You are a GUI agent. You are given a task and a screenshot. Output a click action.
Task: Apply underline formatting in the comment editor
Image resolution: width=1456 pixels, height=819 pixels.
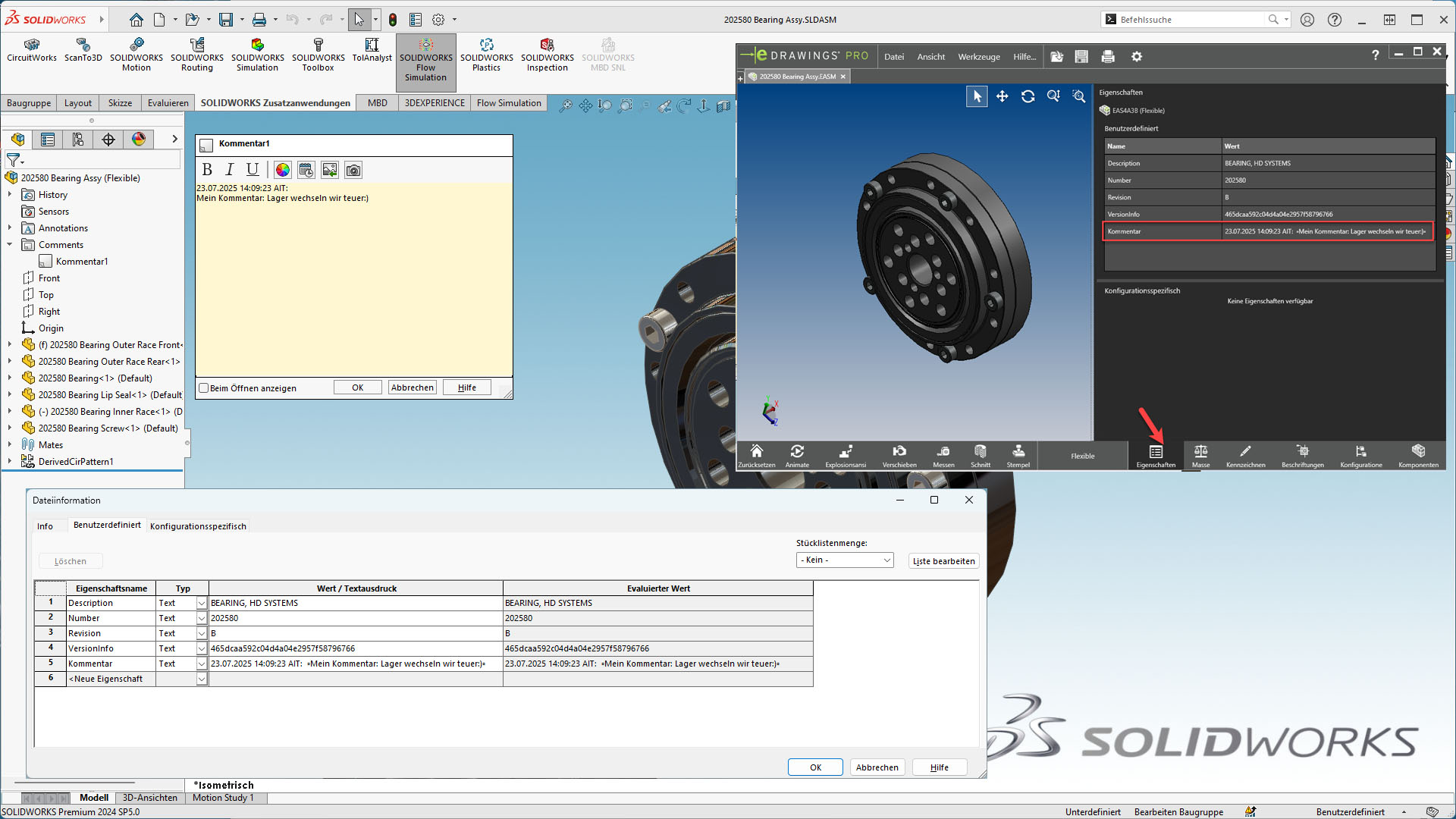[x=253, y=170]
